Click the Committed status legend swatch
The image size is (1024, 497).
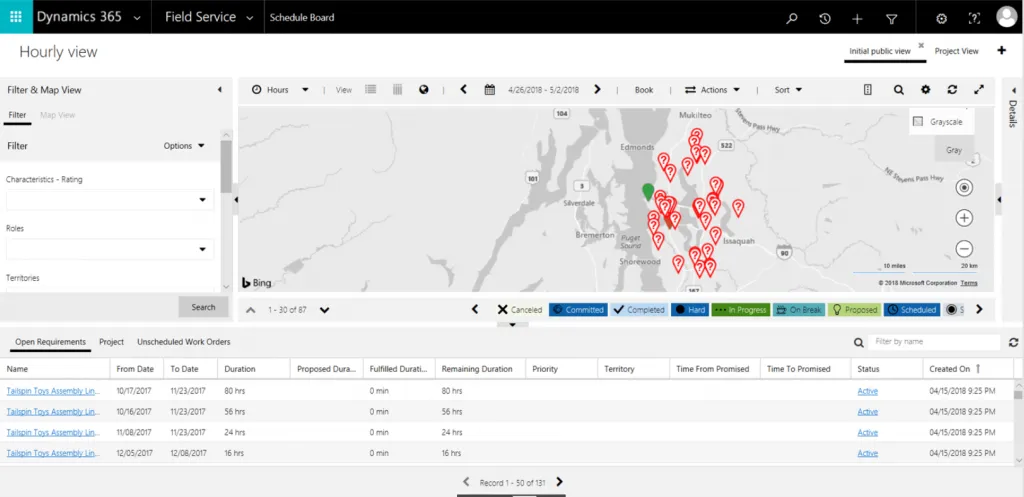tap(579, 310)
